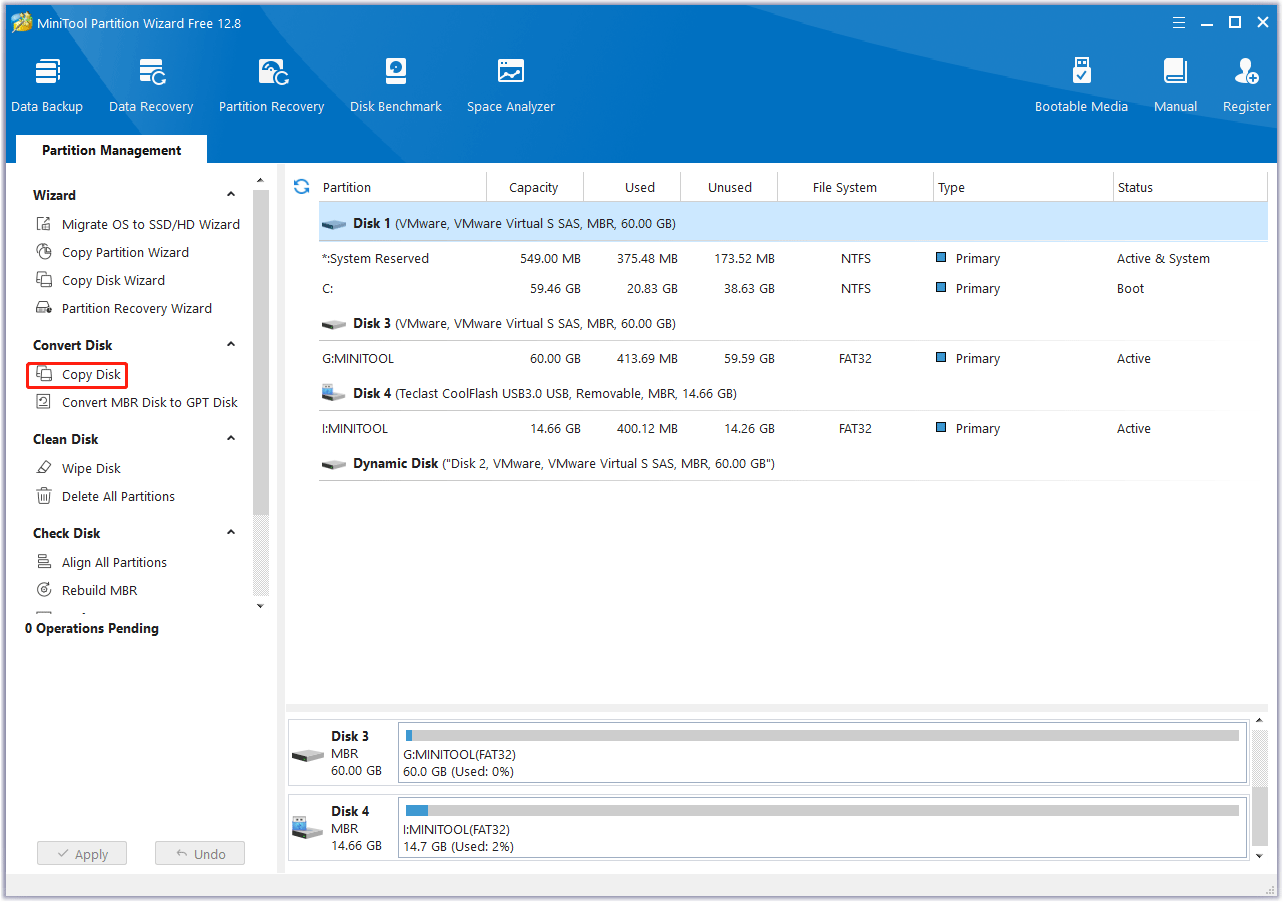Collapse the Clean Disk section
Viewport: 1283px width, 902px height.
tap(231, 439)
